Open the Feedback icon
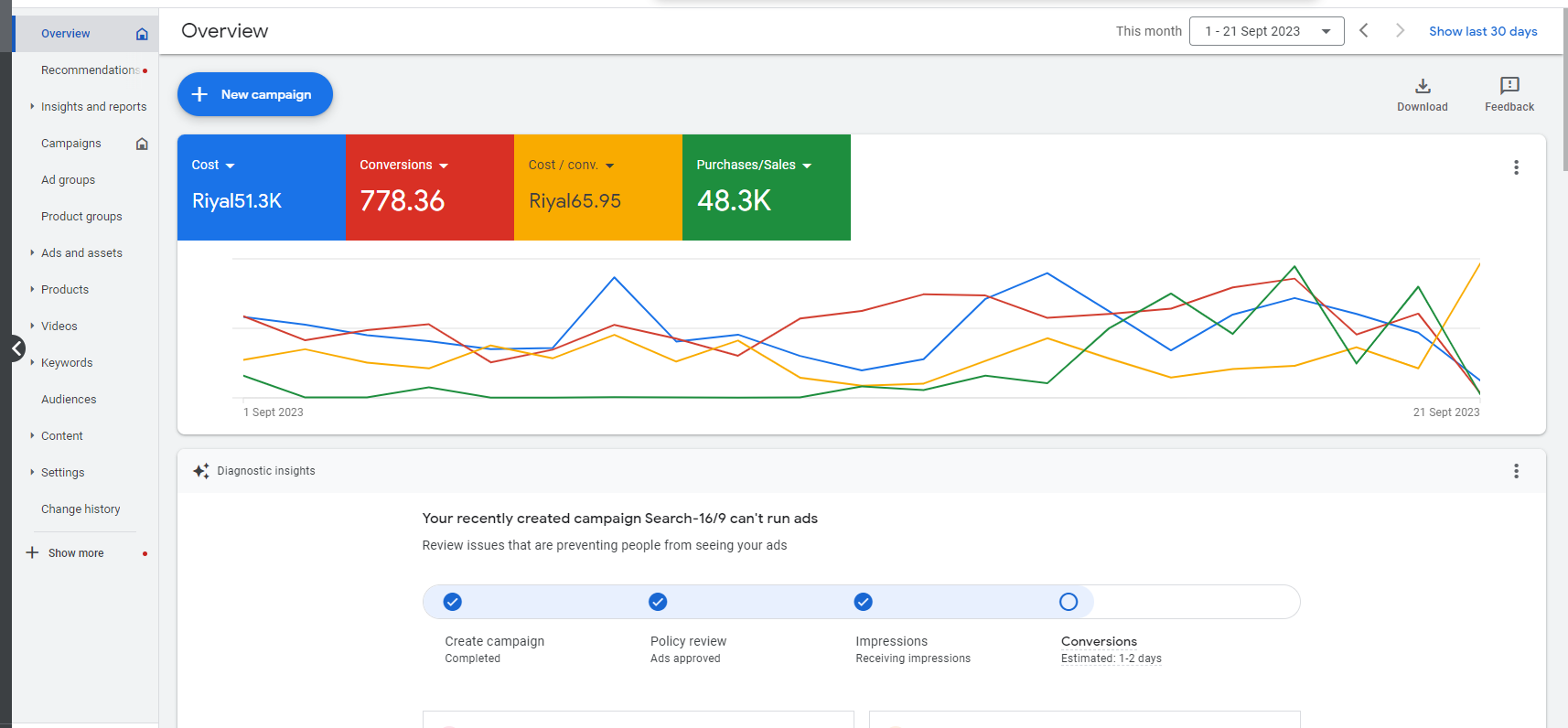The width and height of the screenshot is (1568, 728). (1509, 86)
